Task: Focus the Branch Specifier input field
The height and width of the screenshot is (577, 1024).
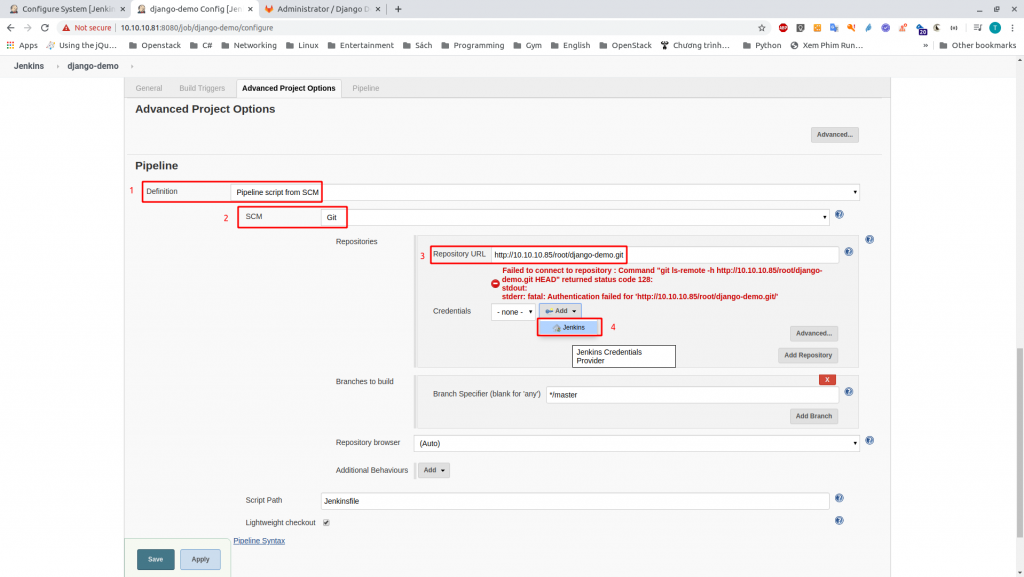Action: pyautogui.click(x=692, y=395)
